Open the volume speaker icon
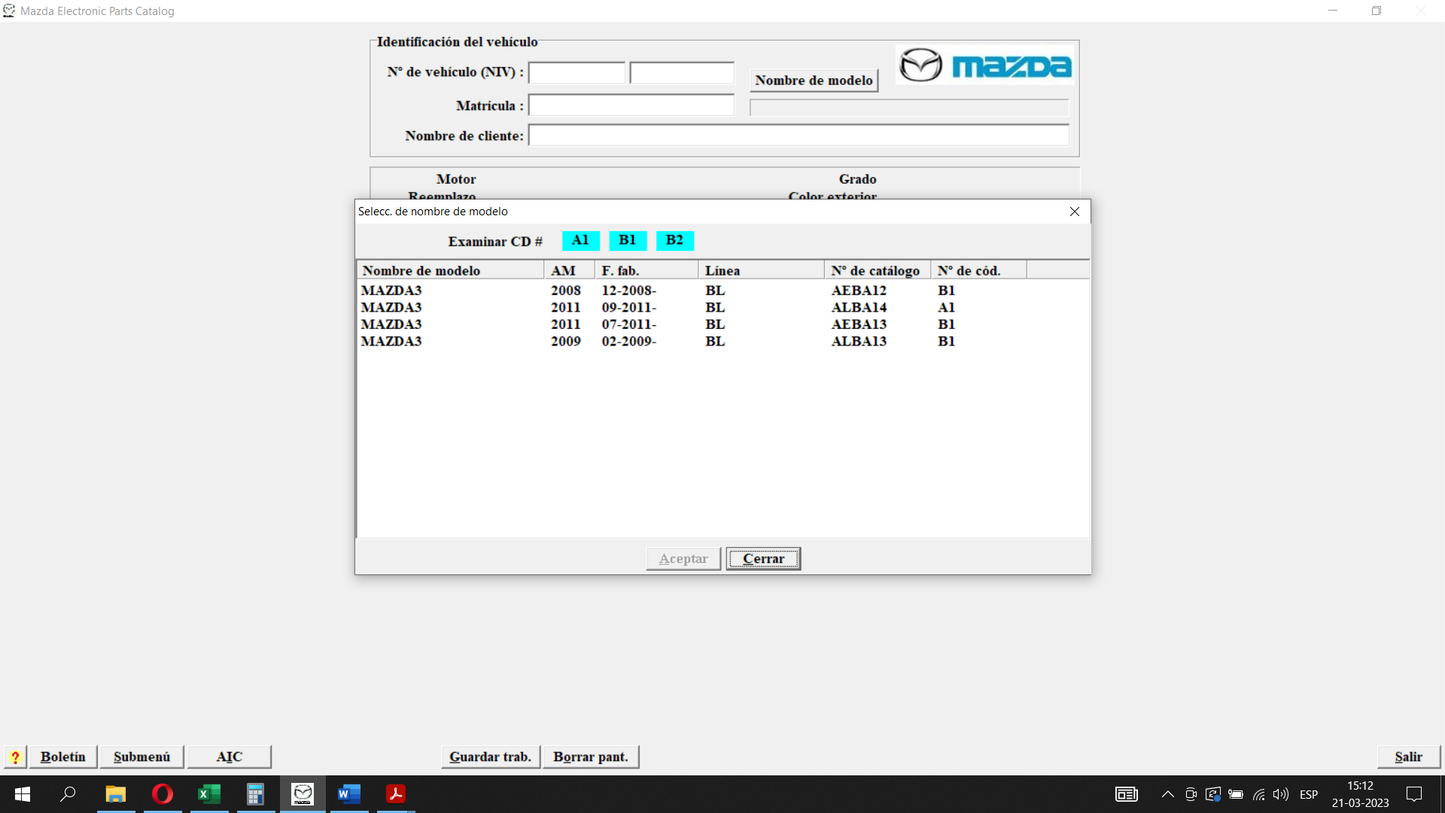Viewport: 1445px width, 813px height. pos(1281,794)
